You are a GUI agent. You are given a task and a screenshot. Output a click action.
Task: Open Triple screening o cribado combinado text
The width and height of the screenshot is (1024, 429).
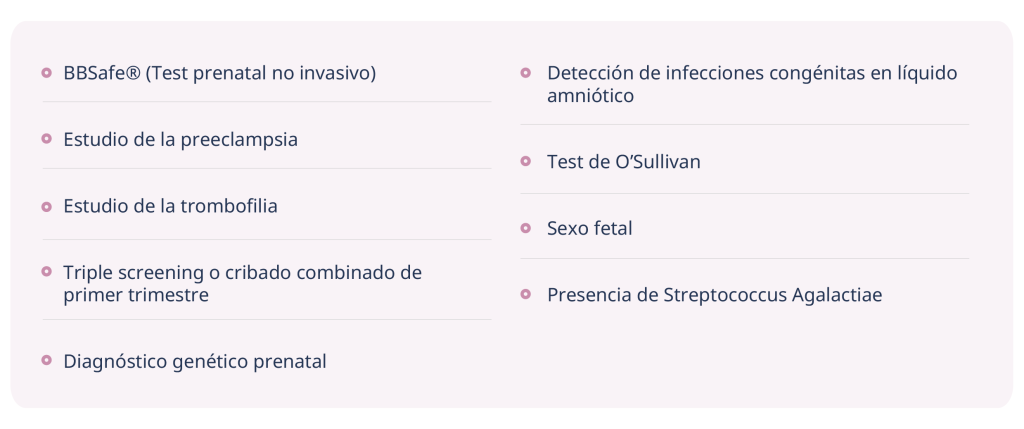click(x=242, y=283)
